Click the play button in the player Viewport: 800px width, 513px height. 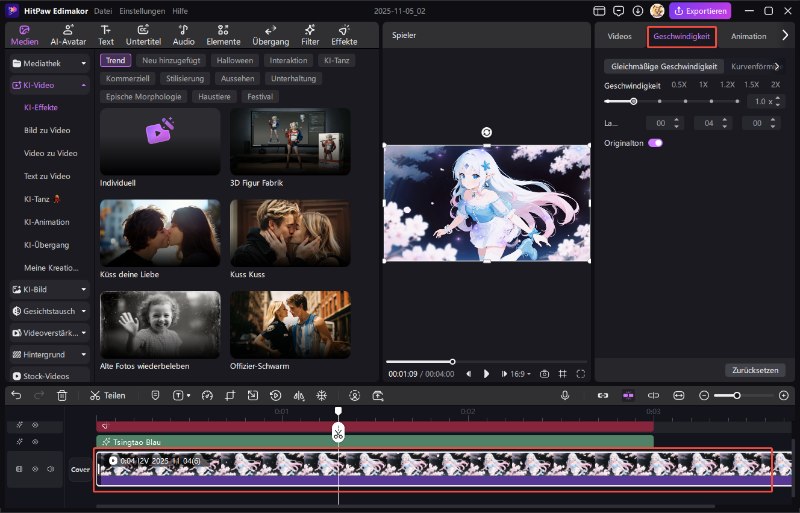click(486, 374)
